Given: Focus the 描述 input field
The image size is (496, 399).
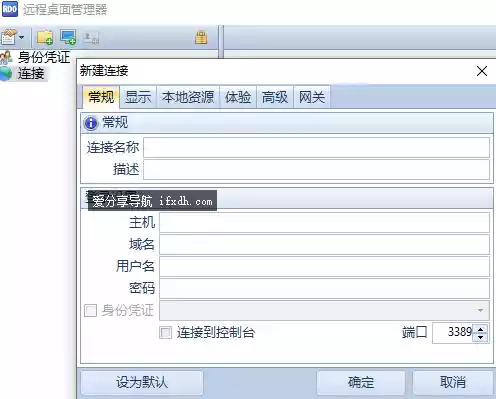Looking at the screenshot, I should pyautogui.click(x=316, y=169).
